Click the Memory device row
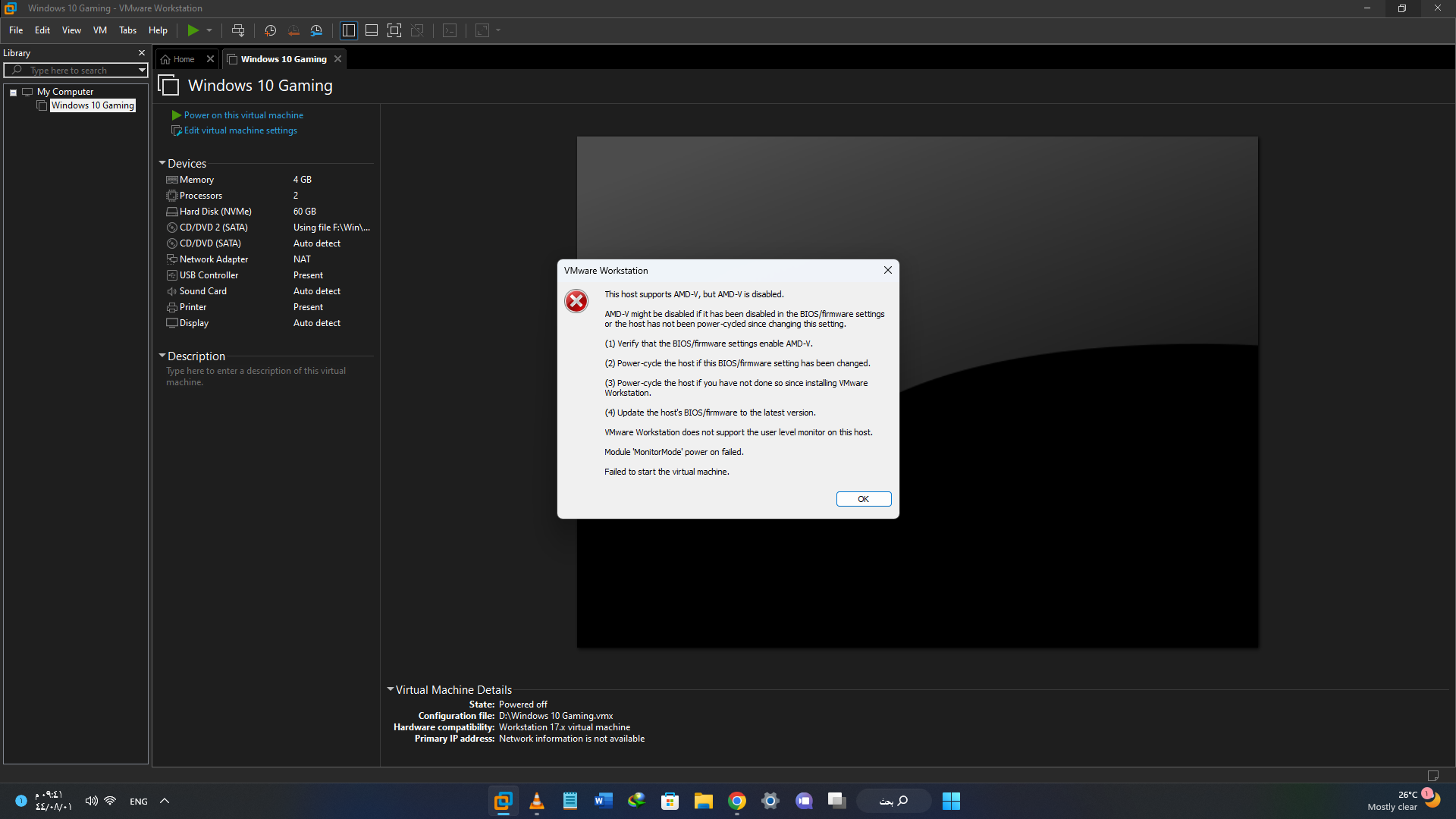 [x=268, y=180]
